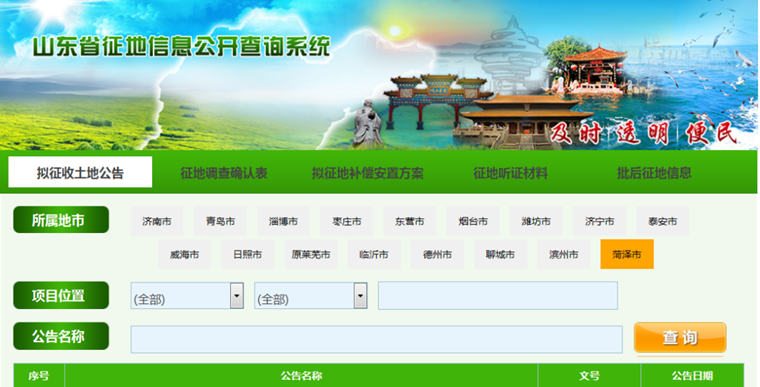Focus the 公告名称 search input field
The width and height of the screenshot is (760, 387).
[x=377, y=339]
